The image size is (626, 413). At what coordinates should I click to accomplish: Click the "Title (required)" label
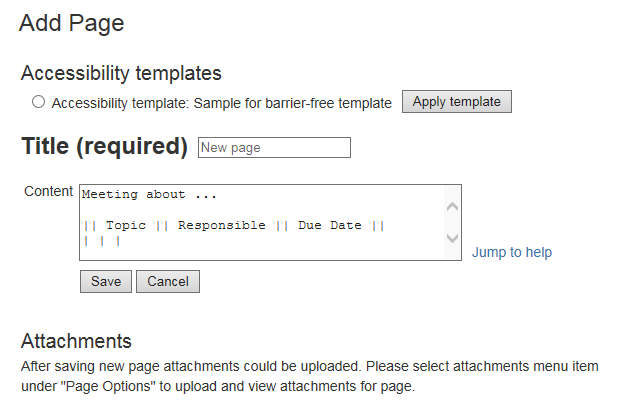click(x=105, y=147)
